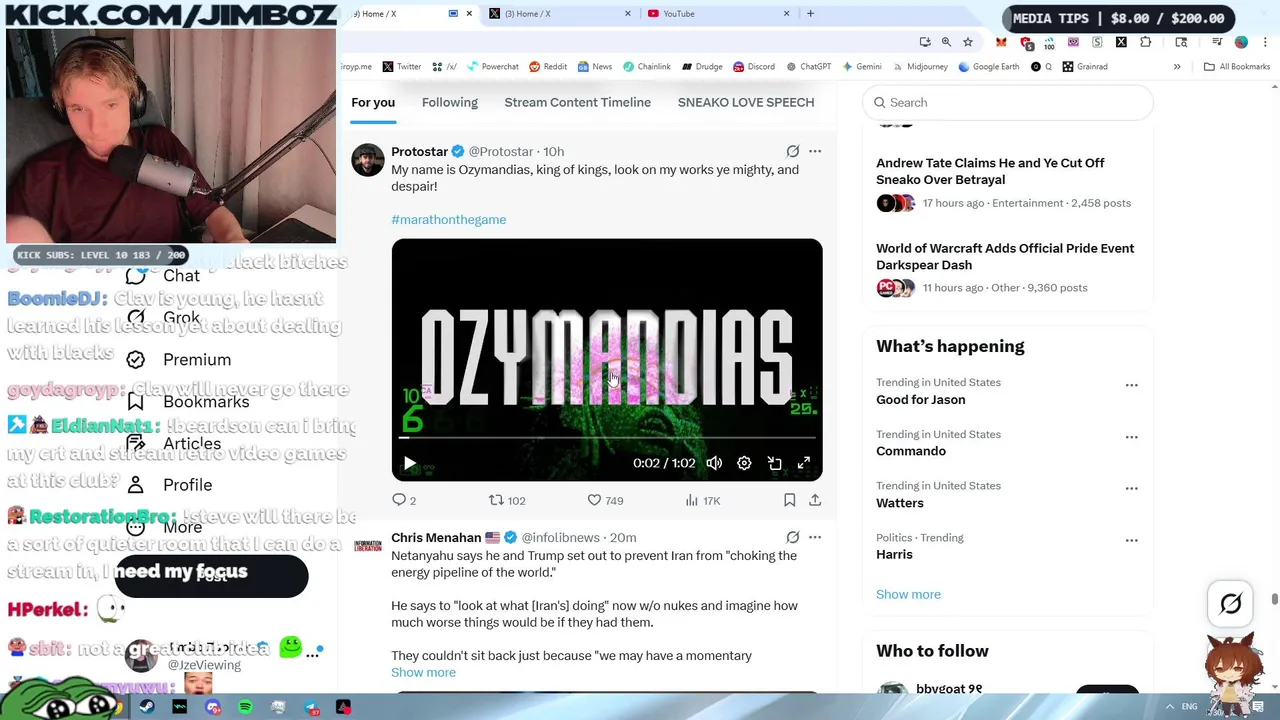
Task: Open more options on Protostar's post
Action: coord(815,151)
